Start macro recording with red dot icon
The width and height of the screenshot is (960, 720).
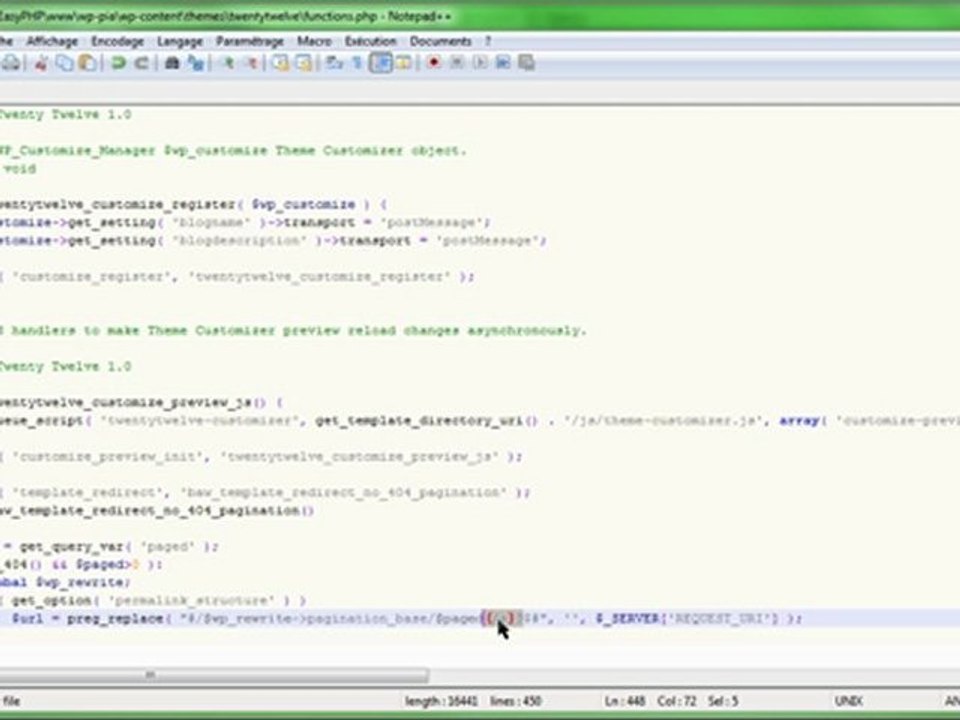[x=434, y=62]
